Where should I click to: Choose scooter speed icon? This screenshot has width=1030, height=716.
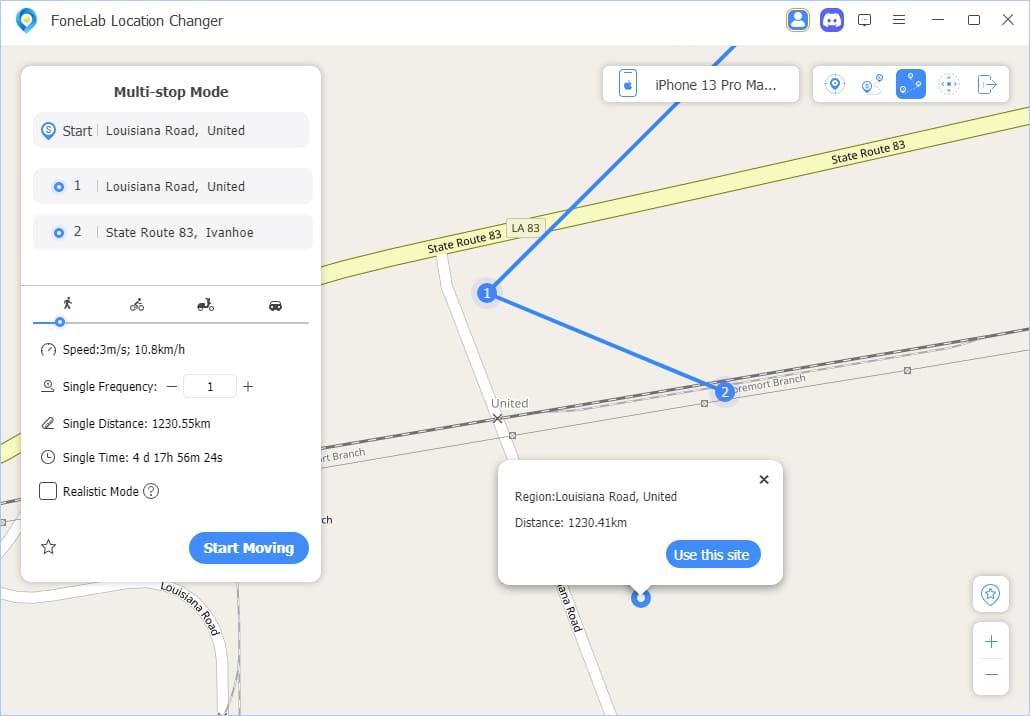[206, 305]
